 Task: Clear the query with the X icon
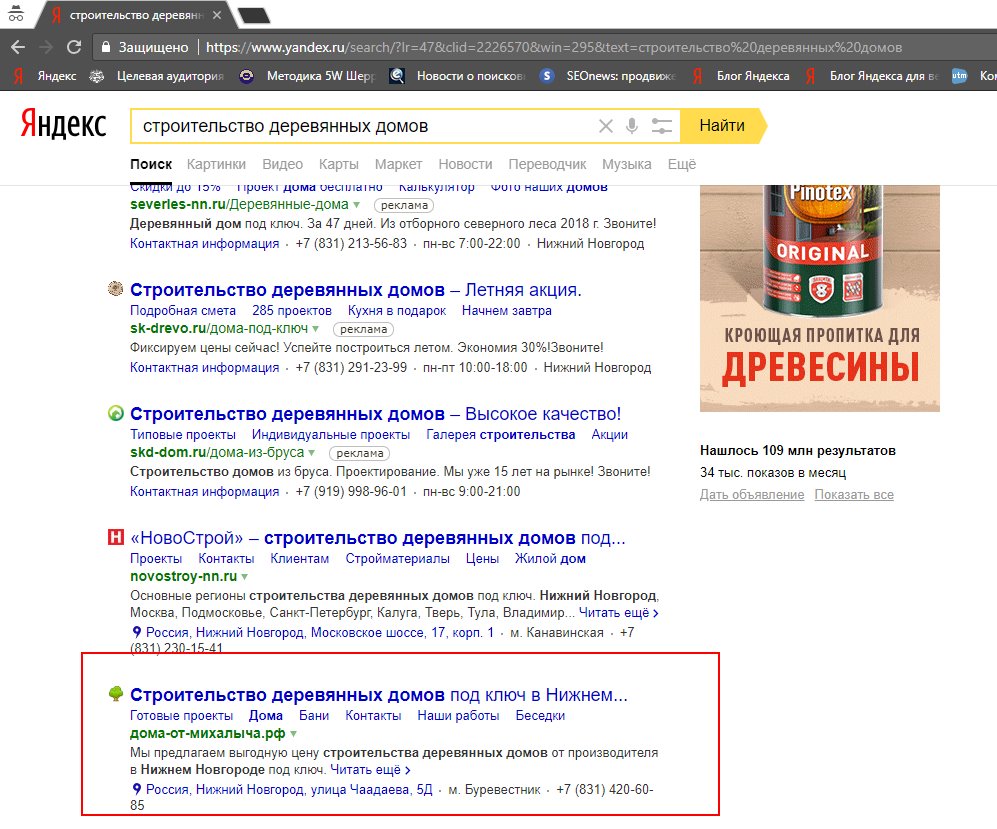tap(606, 126)
